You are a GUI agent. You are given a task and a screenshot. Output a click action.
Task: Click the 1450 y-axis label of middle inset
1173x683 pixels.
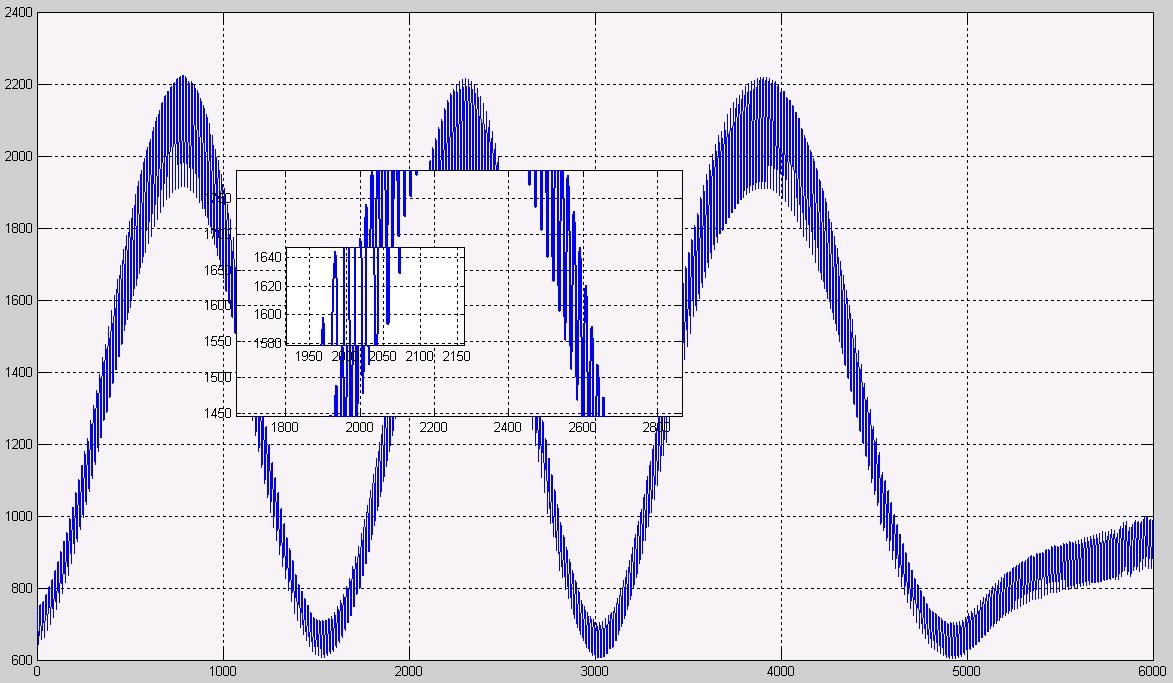218,413
